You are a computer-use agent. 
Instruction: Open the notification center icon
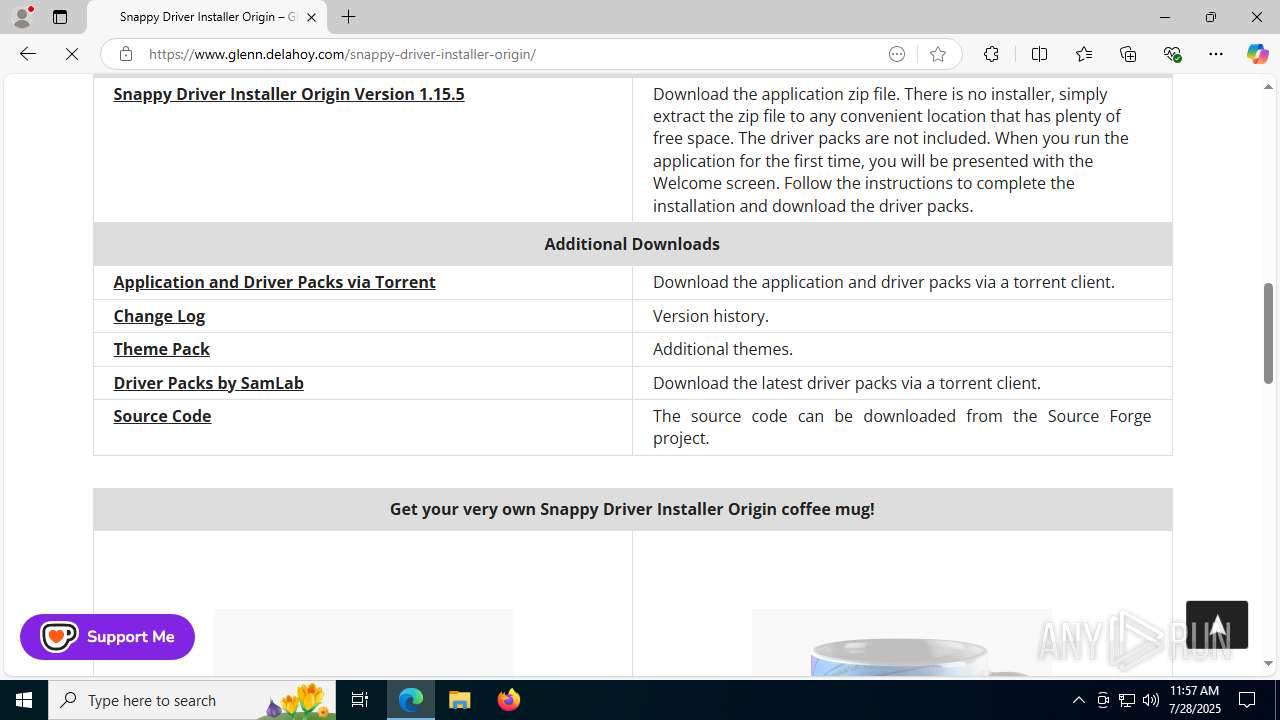(1248, 700)
